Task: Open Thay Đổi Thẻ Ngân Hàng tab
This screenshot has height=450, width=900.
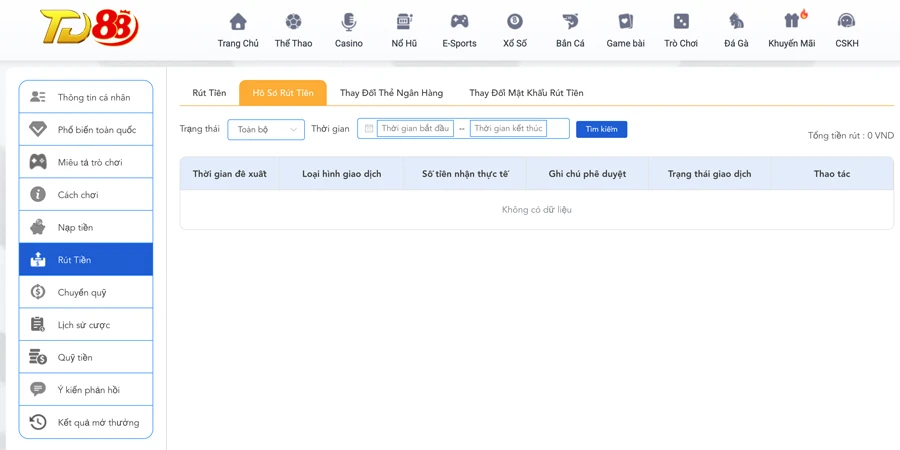Action: coord(391,93)
